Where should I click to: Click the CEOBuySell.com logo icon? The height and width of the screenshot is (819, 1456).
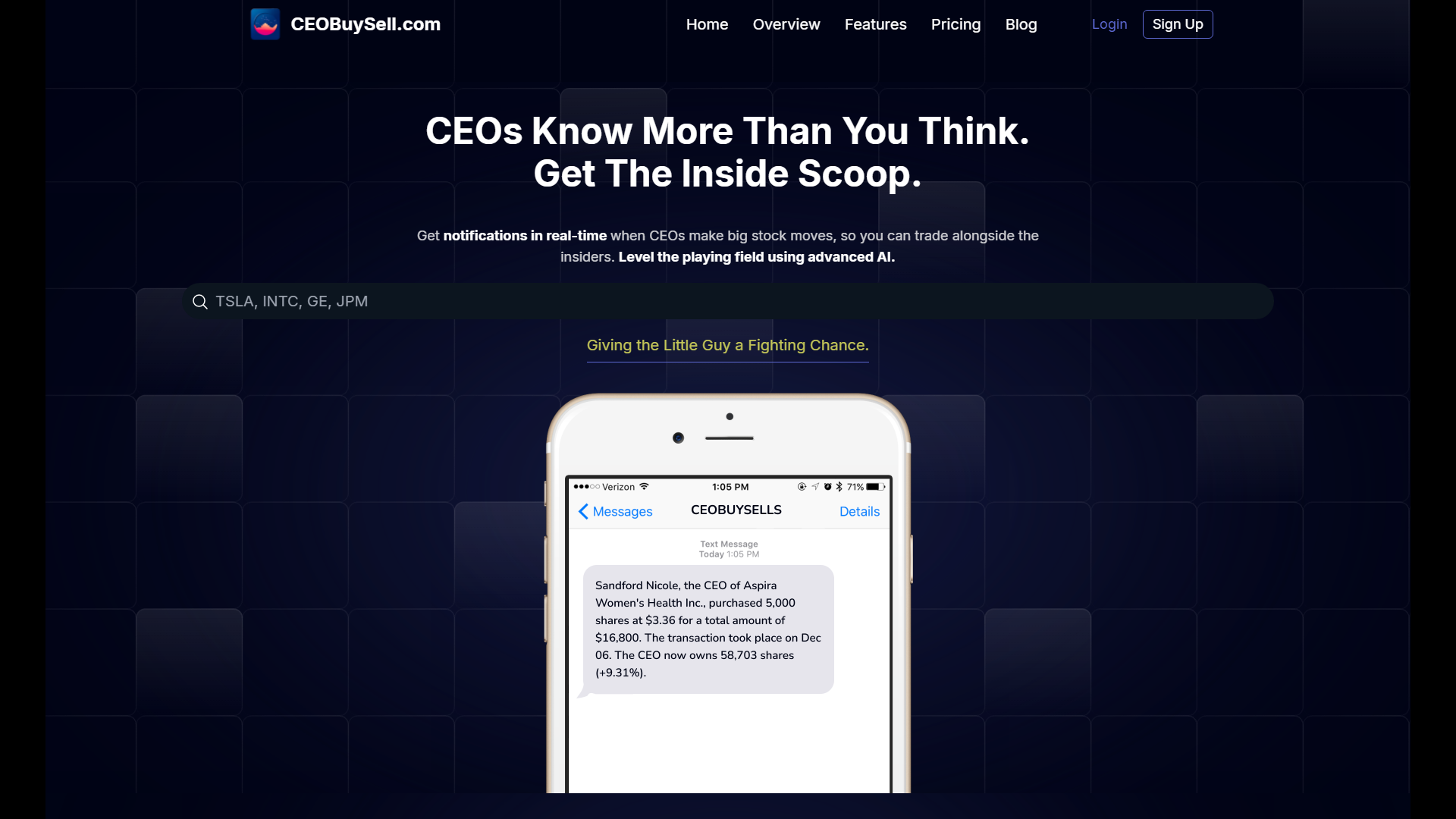tap(264, 23)
